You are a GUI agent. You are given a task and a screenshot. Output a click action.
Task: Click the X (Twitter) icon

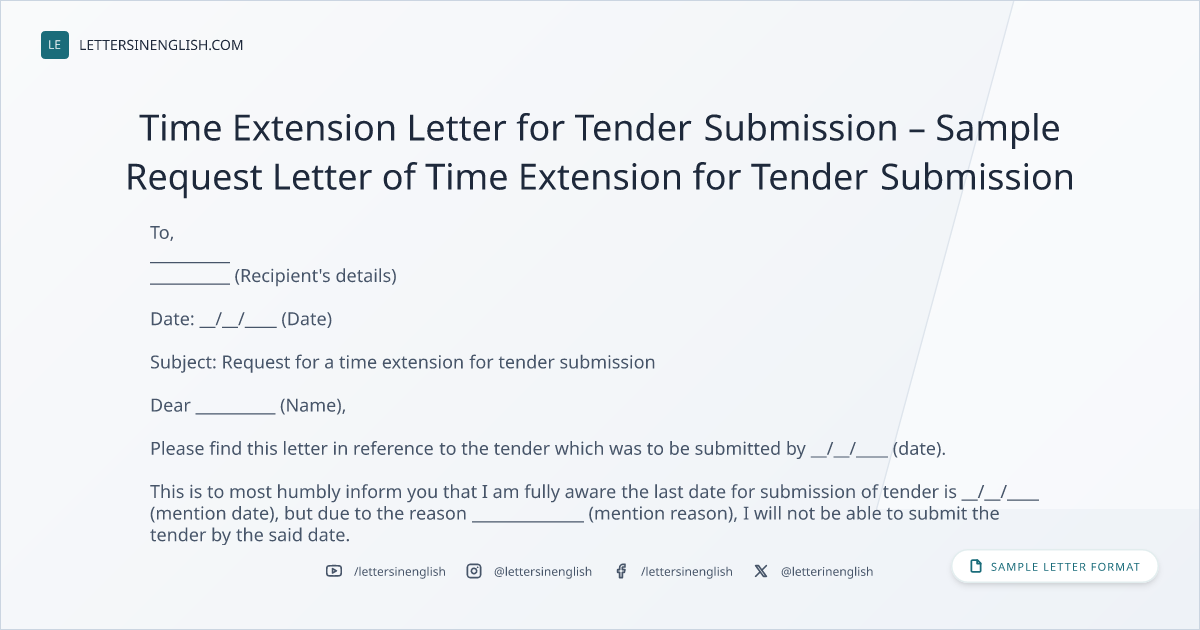click(761, 571)
